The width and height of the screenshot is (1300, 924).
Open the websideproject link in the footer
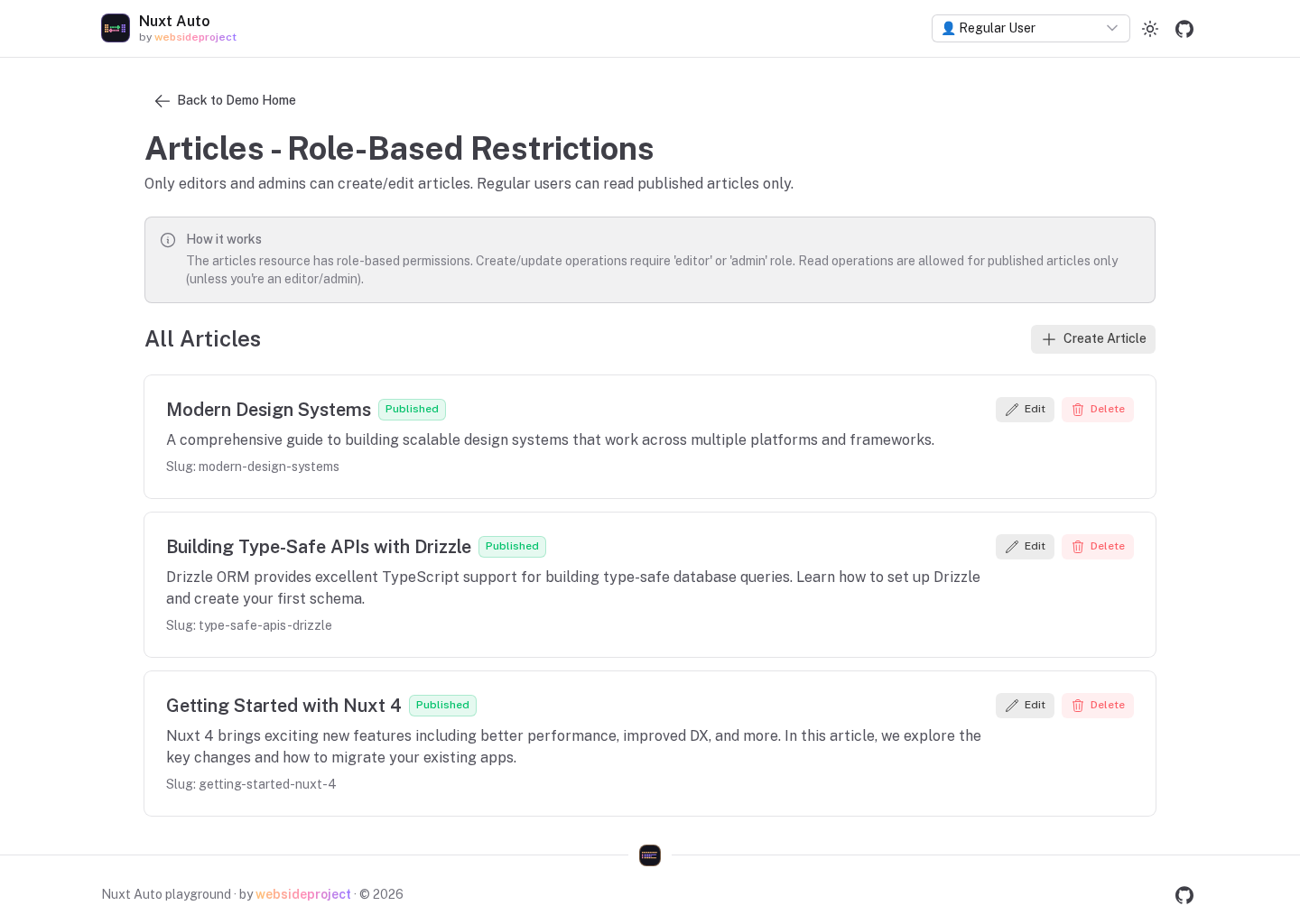[x=303, y=894]
